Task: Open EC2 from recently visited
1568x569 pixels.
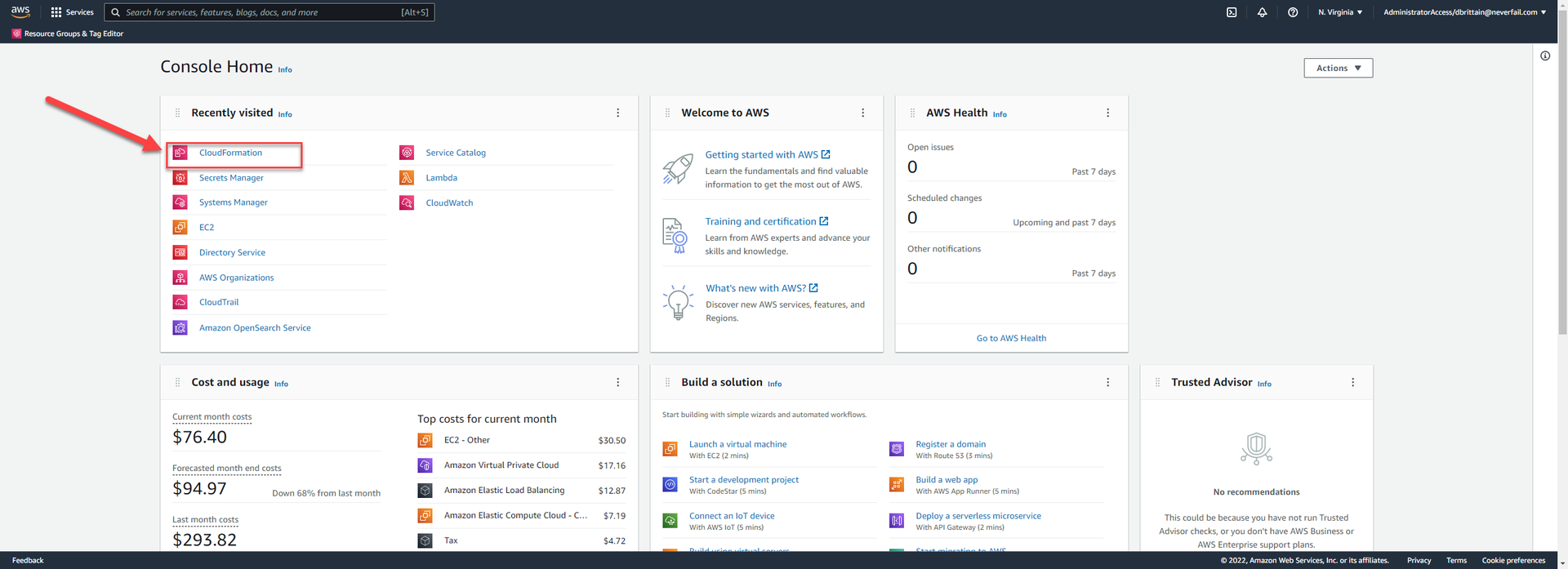Action: (207, 227)
